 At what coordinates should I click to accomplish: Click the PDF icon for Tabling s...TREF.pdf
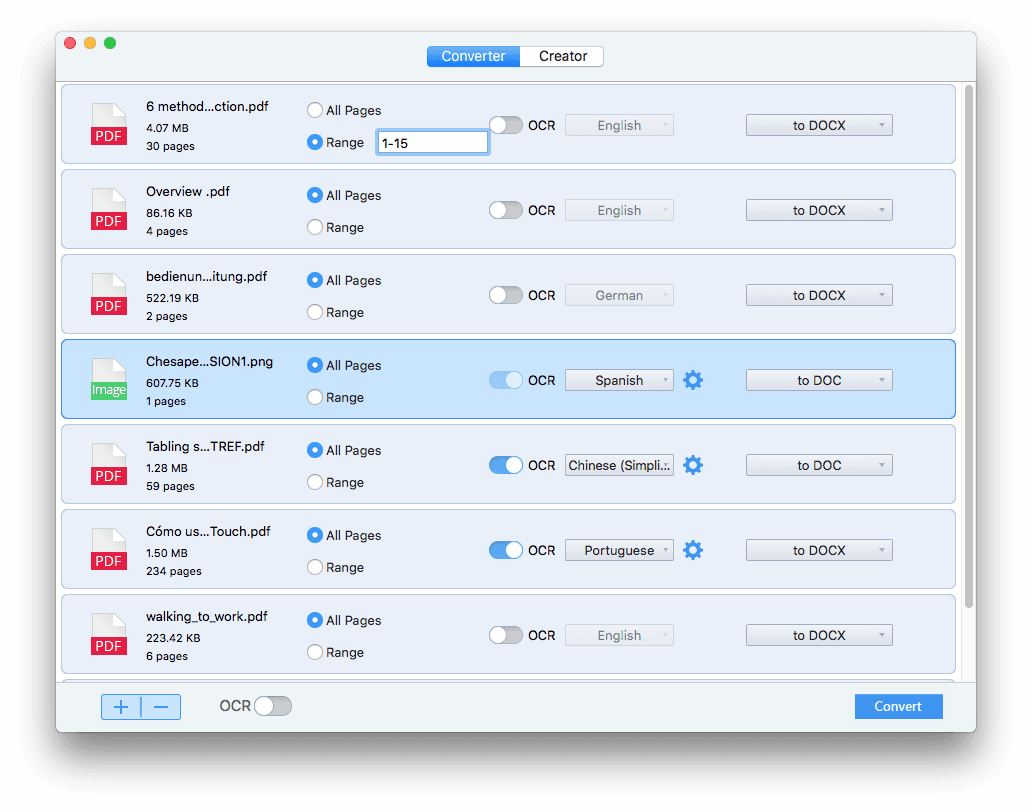click(108, 464)
